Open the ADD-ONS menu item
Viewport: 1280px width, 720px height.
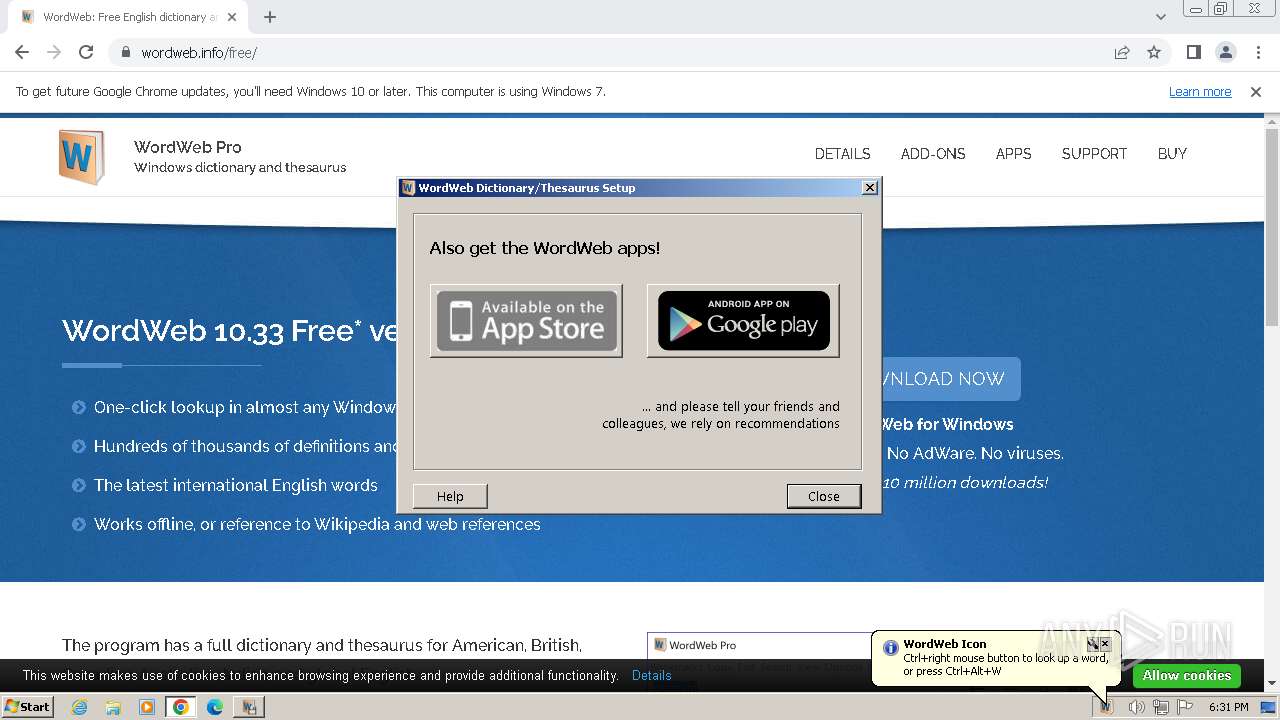[933, 154]
